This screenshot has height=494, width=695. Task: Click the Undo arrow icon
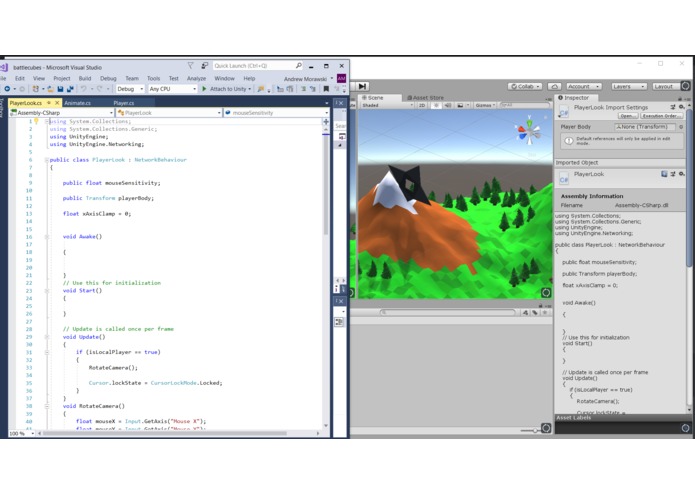point(83,89)
